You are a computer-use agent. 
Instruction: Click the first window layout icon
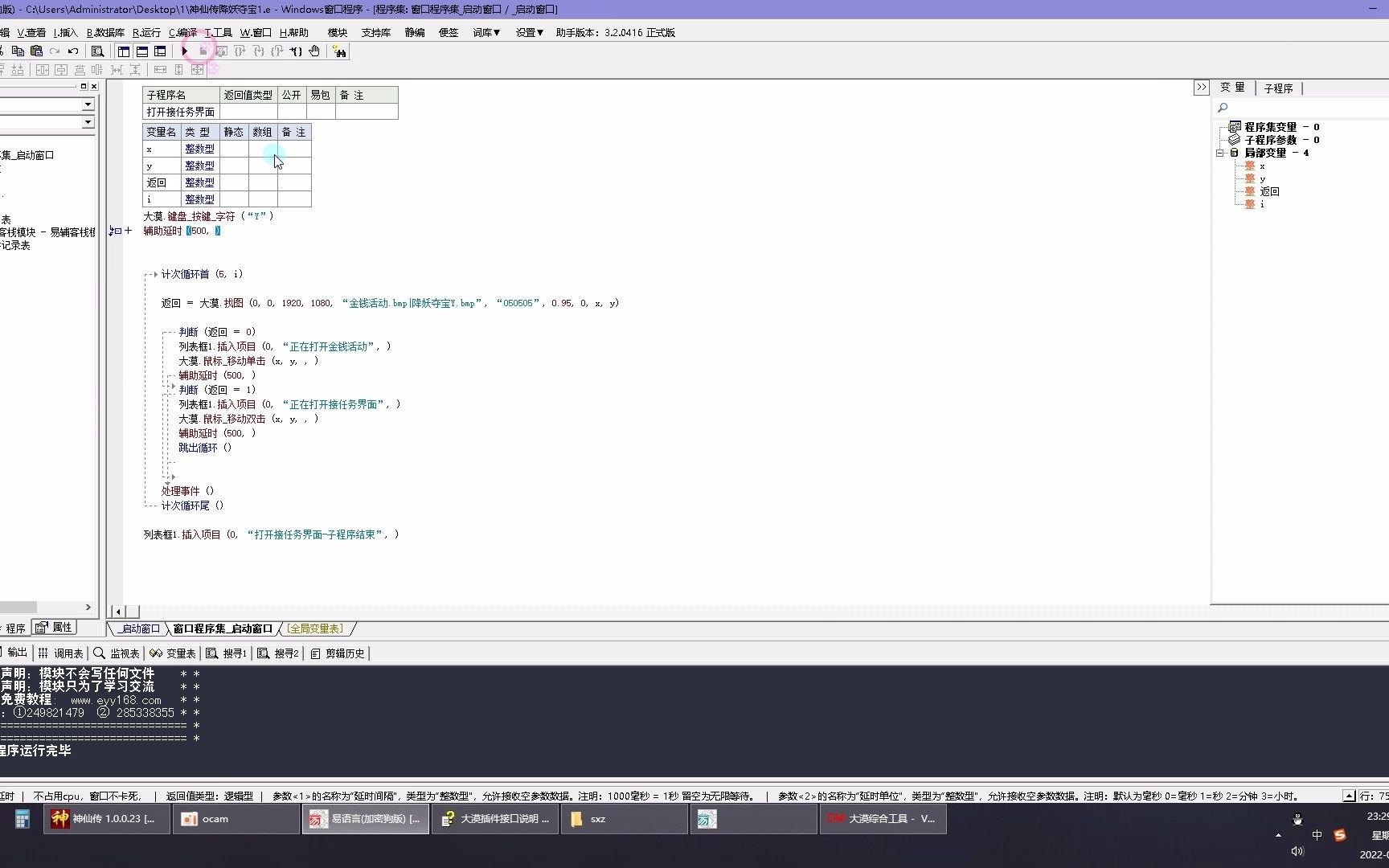(x=124, y=51)
